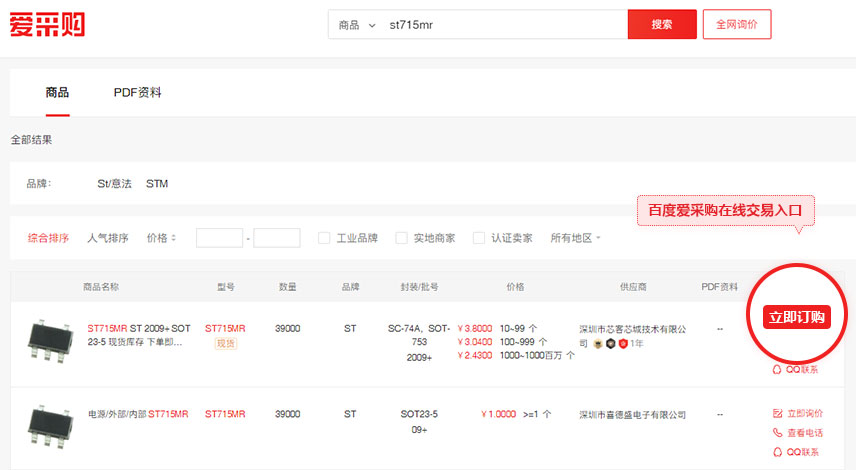Click the maximum price input field

point(277,238)
